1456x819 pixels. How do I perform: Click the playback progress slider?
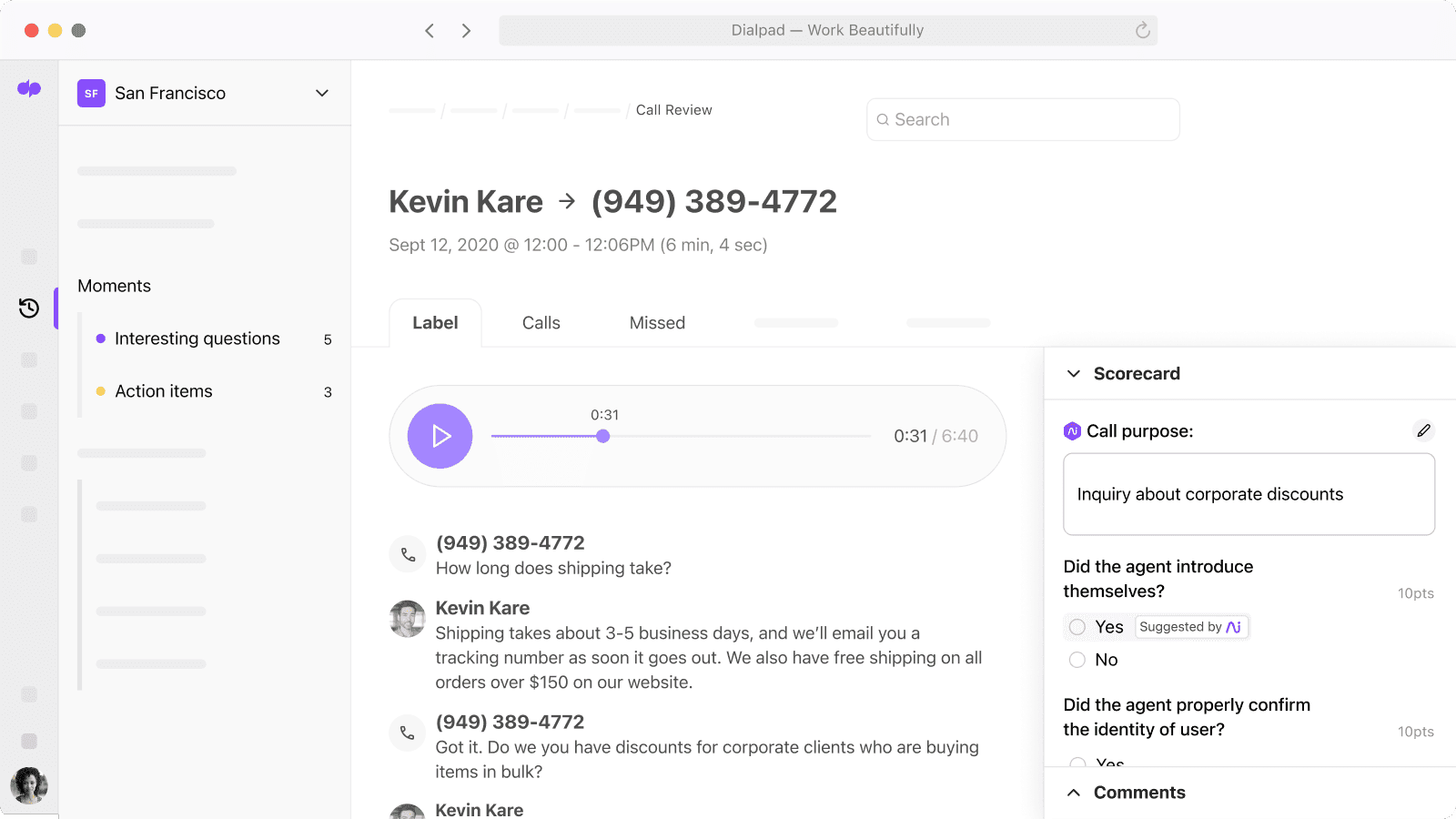point(602,436)
